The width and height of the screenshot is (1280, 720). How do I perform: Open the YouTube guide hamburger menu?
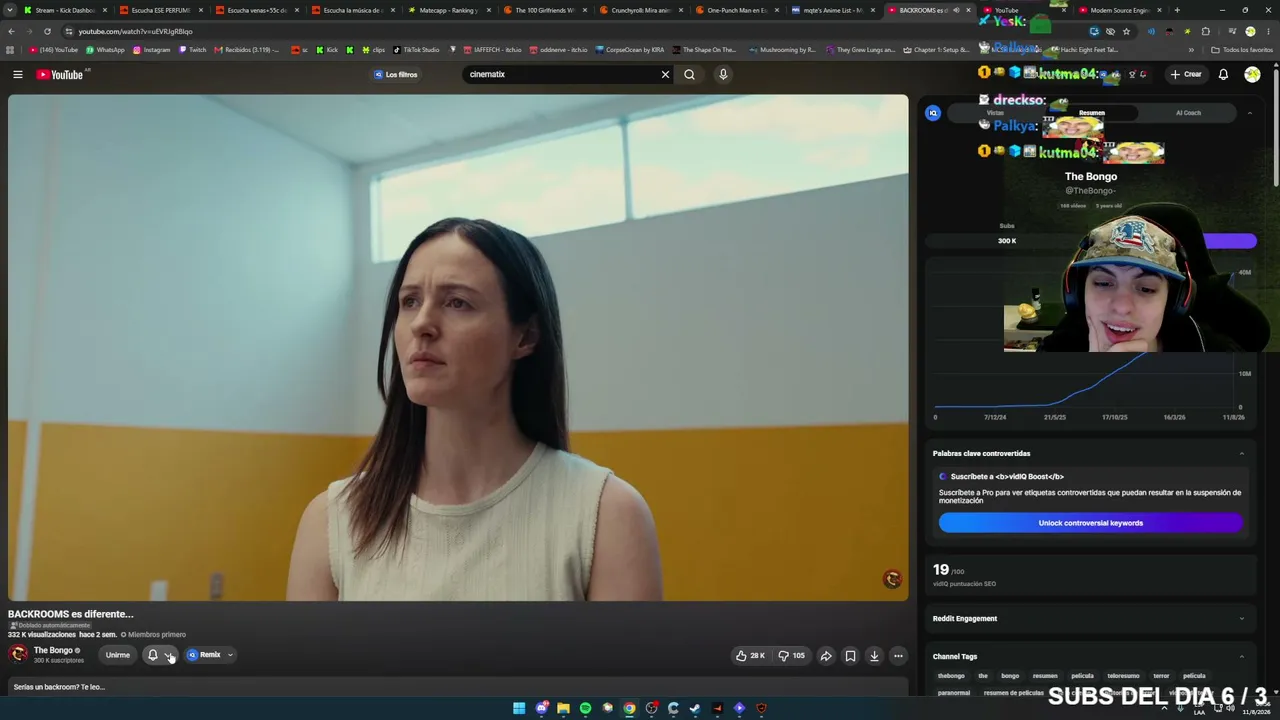[17, 74]
